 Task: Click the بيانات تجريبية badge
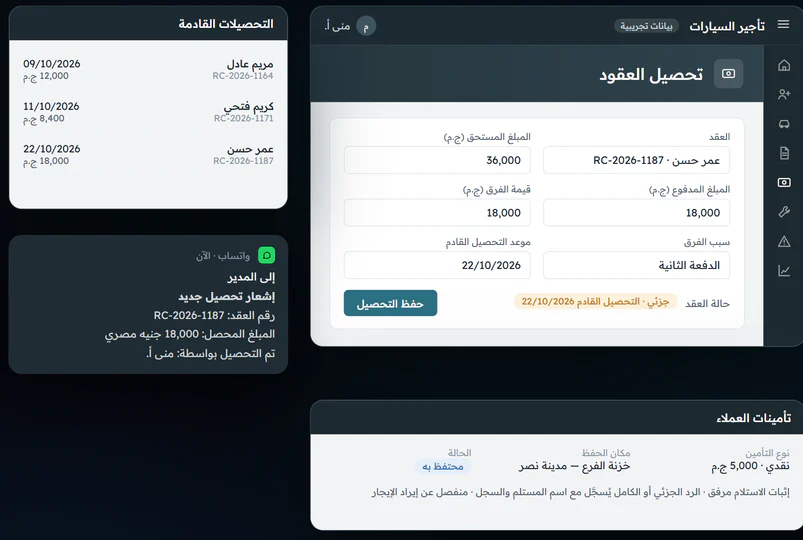pyautogui.click(x=646, y=26)
